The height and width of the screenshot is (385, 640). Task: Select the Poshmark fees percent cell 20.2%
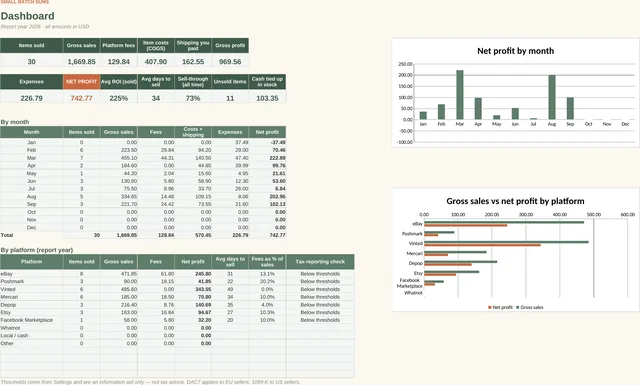267,282
